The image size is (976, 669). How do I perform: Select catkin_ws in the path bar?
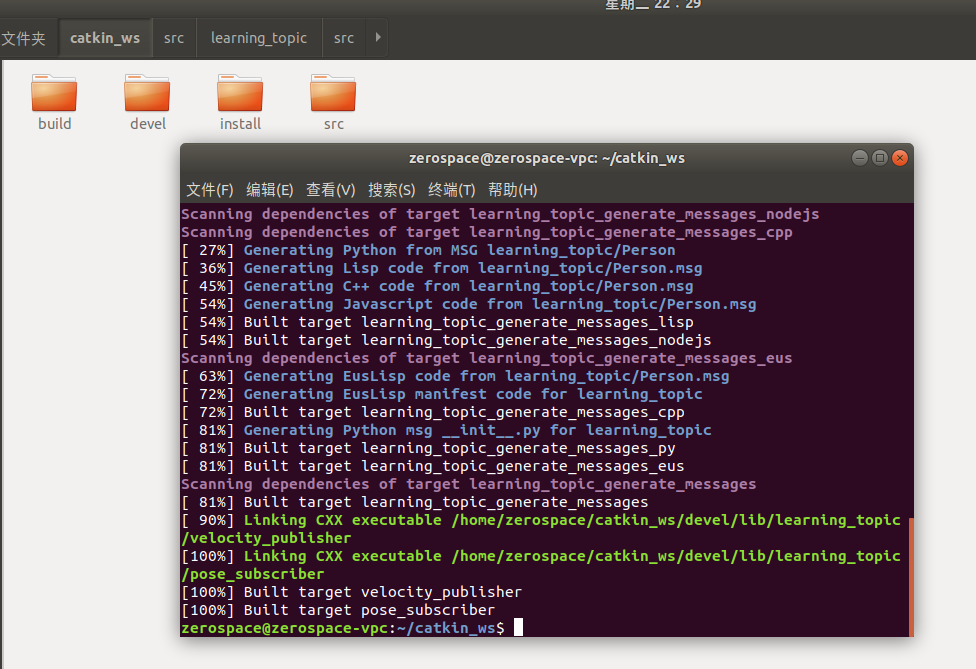pyautogui.click(x=105, y=38)
